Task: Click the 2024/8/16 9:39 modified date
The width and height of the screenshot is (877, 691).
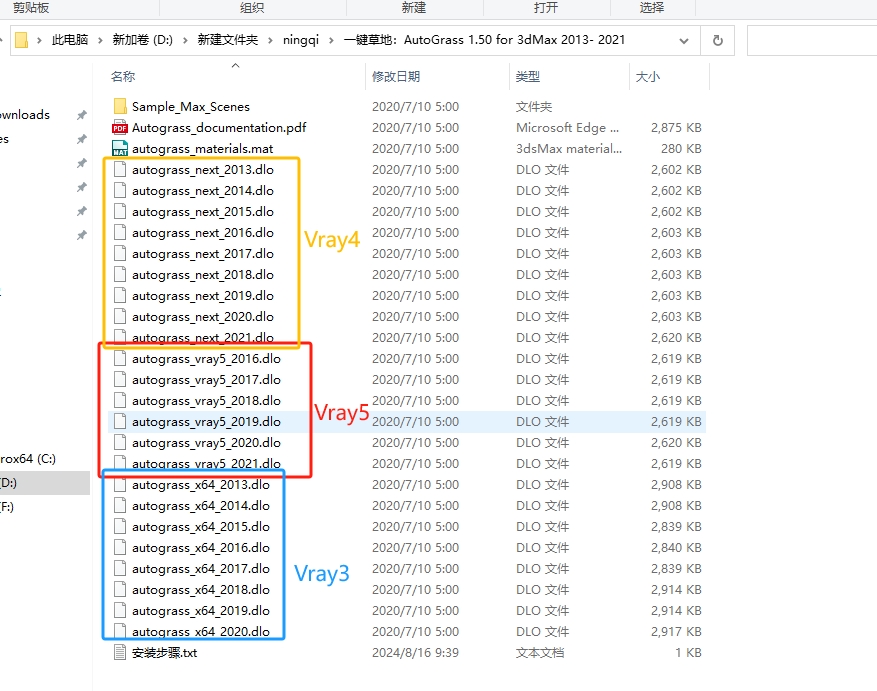Action: (x=415, y=652)
